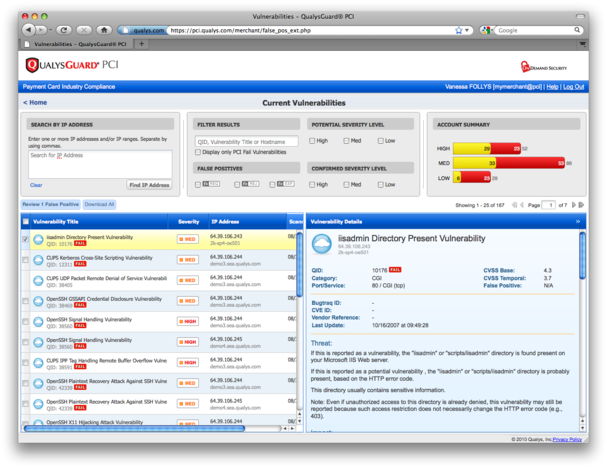The width and height of the screenshot is (607, 468).
Task: Open the browser Home button
Action: 104,30
